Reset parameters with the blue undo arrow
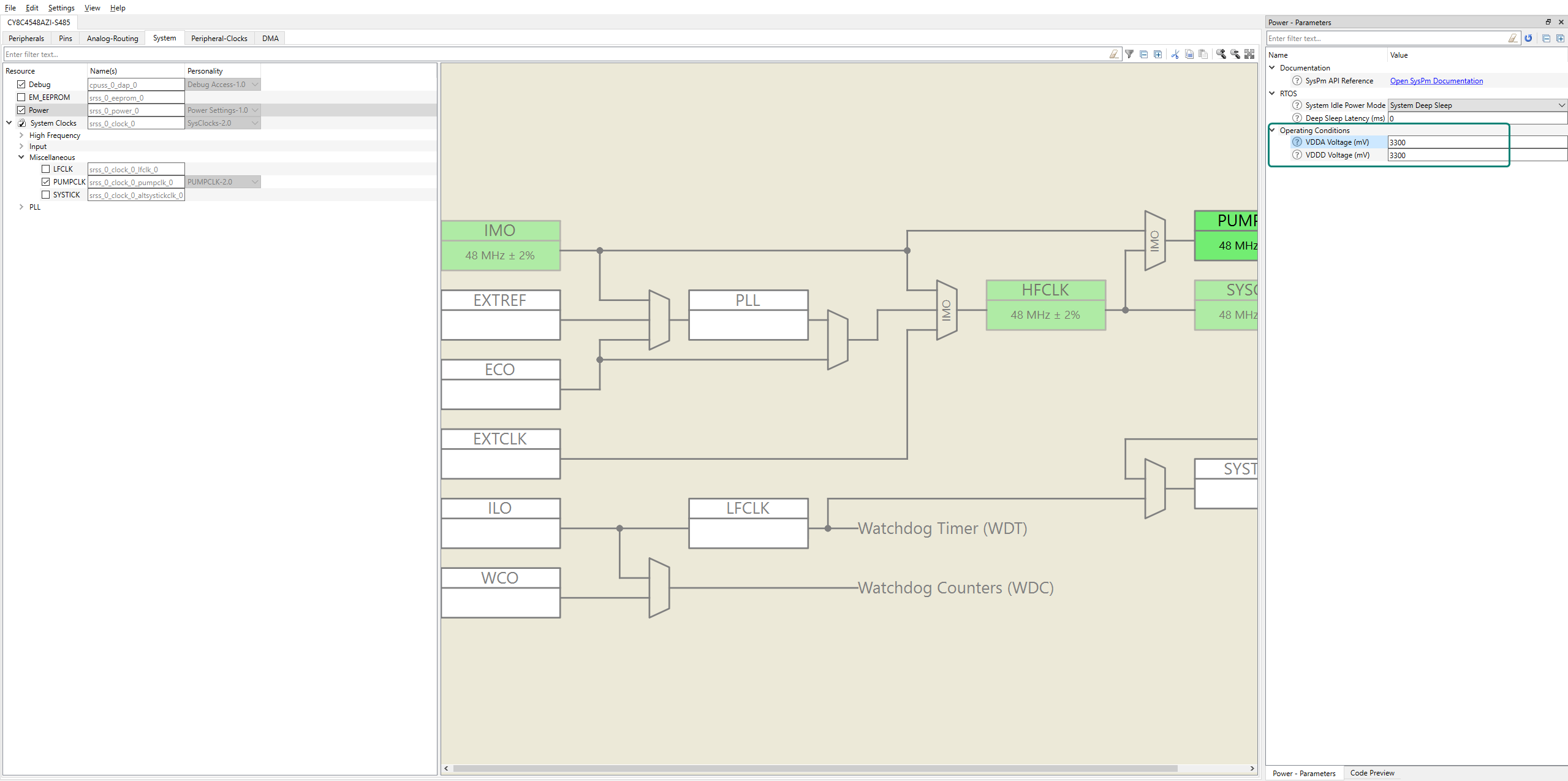 1529,39
